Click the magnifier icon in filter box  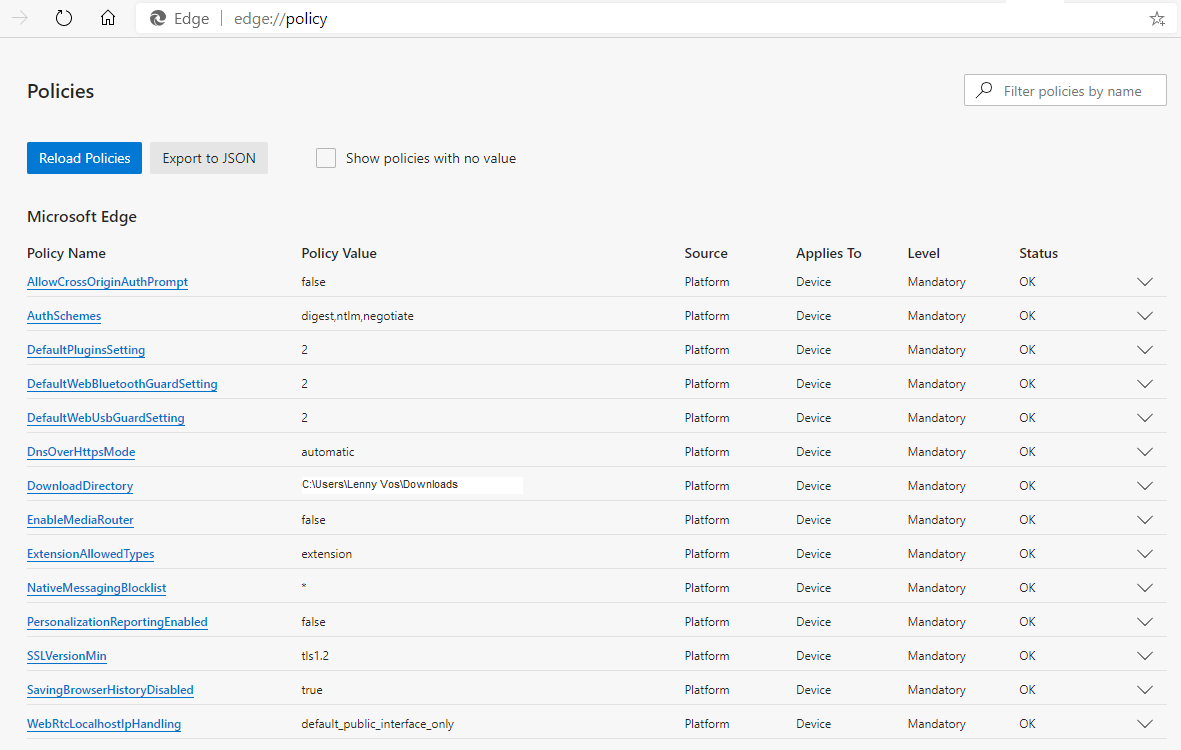click(x=985, y=91)
